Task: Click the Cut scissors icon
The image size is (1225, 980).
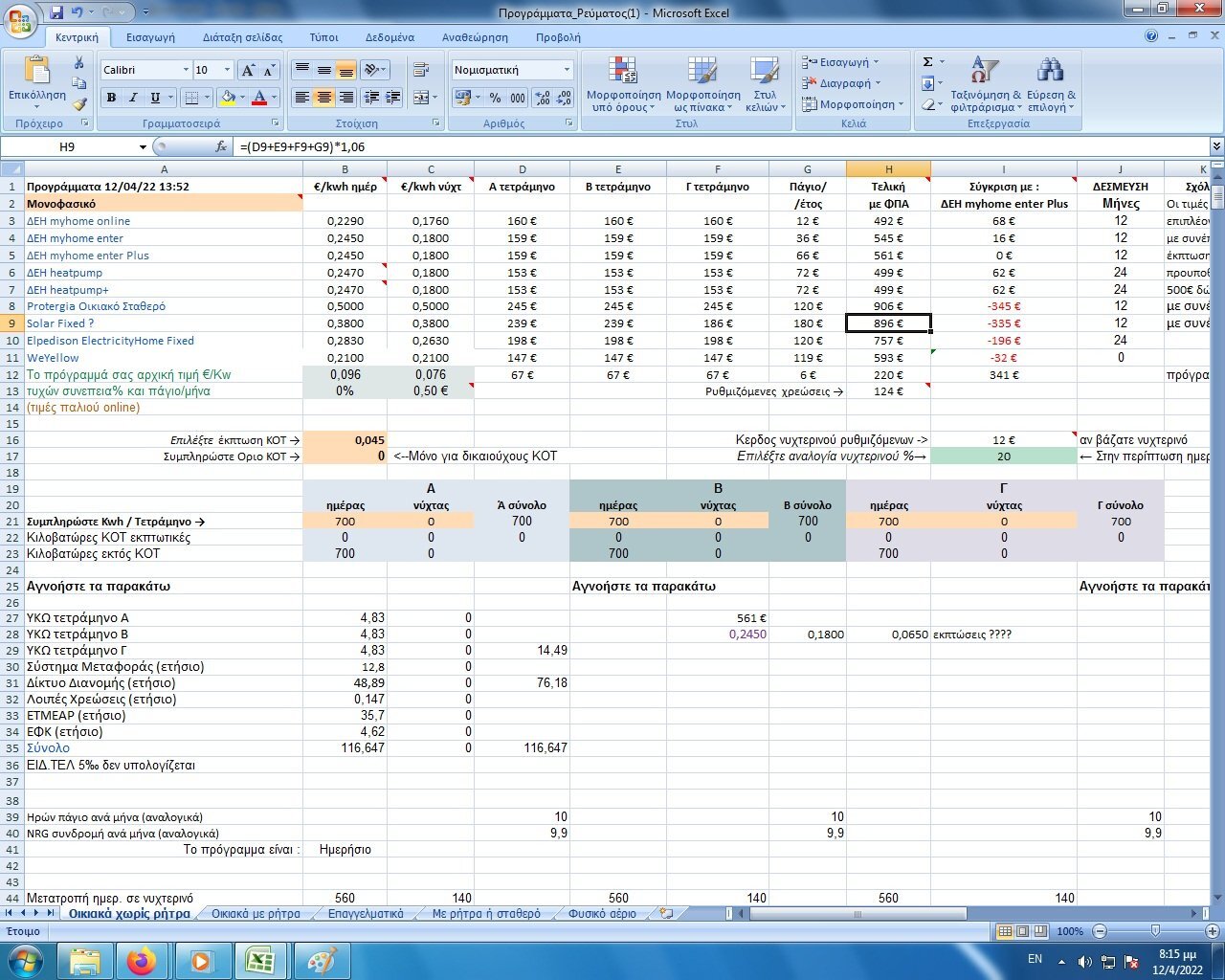Action: [79, 62]
